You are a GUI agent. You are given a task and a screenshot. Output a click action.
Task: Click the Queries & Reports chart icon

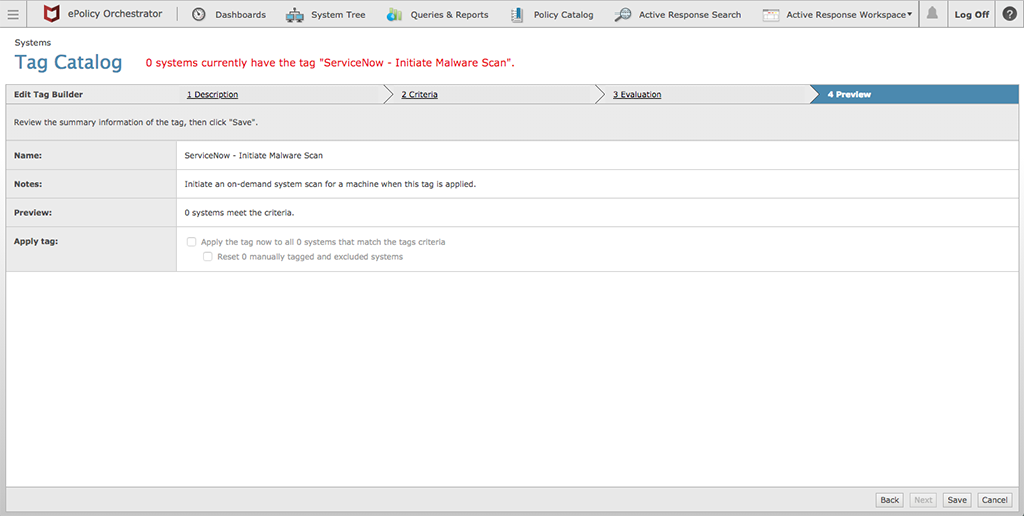pos(394,14)
